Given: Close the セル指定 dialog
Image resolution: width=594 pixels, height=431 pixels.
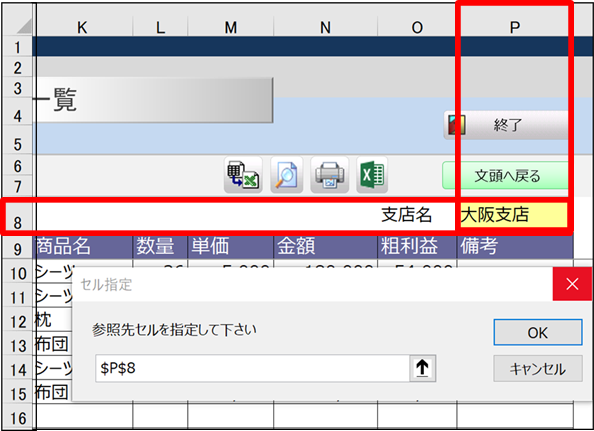Looking at the screenshot, I should [572, 284].
